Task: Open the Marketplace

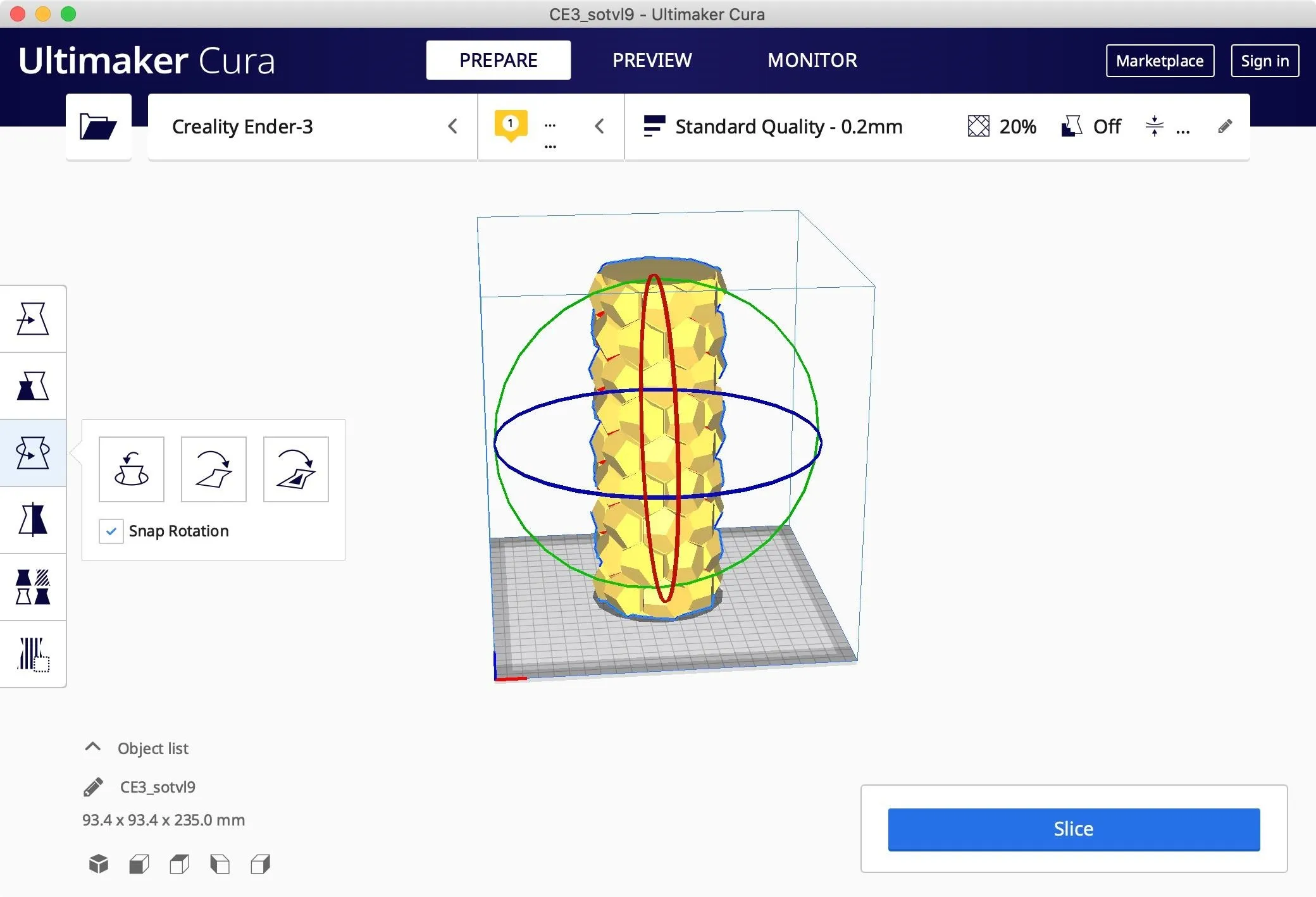Action: pos(1160,61)
